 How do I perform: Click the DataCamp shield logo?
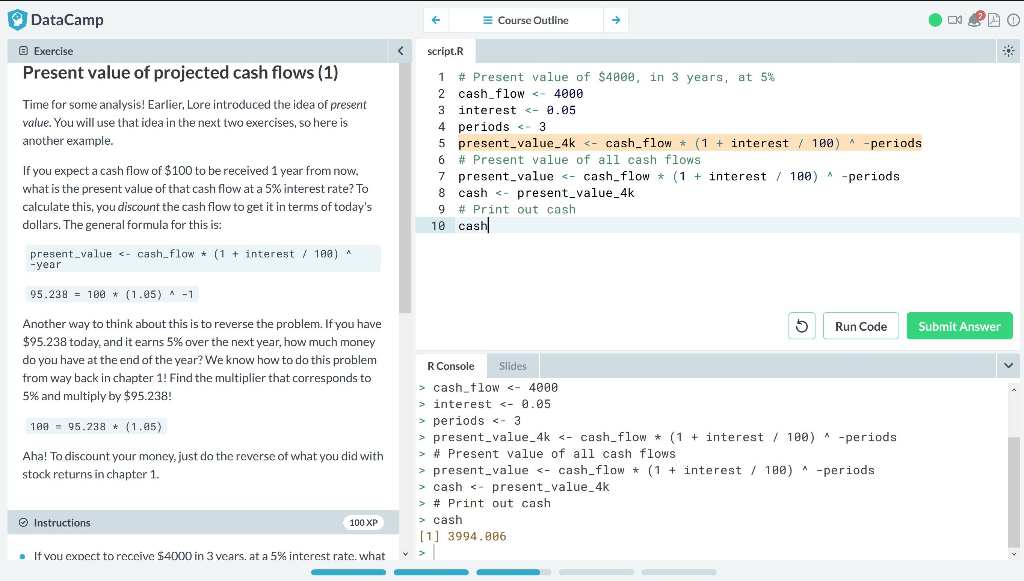coord(16,19)
